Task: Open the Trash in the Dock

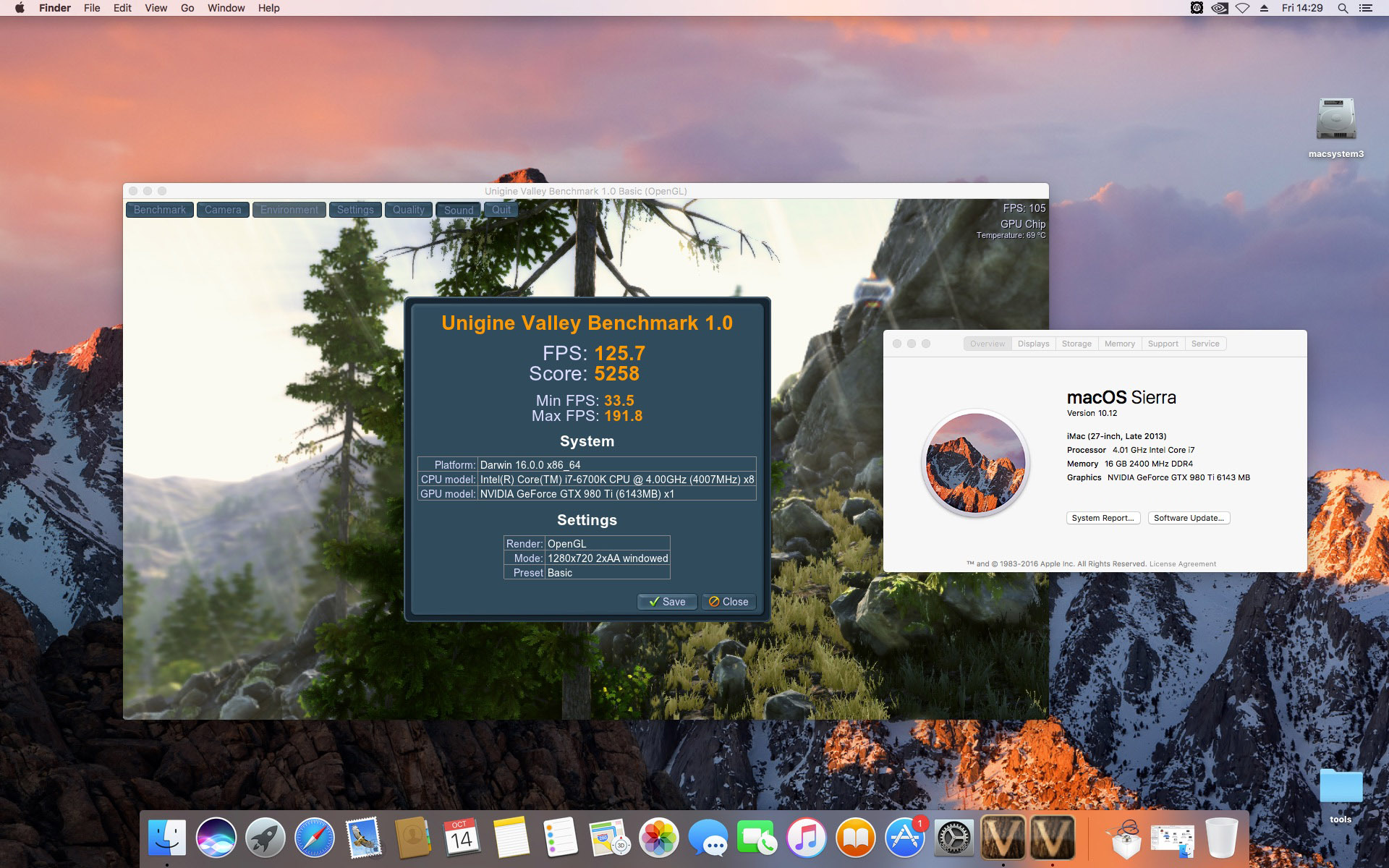Action: (x=1222, y=838)
